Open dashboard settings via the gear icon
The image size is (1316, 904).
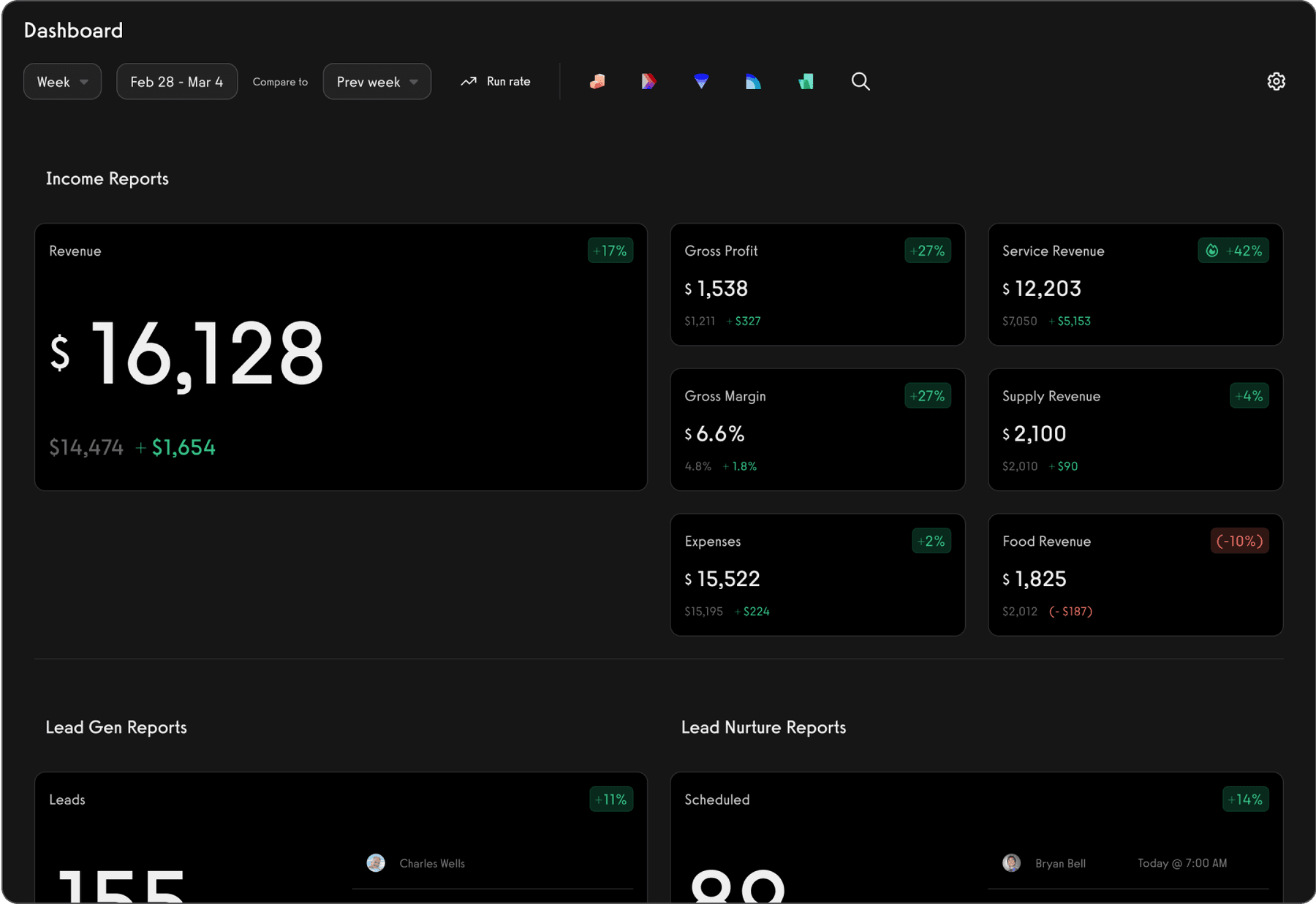1277,81
